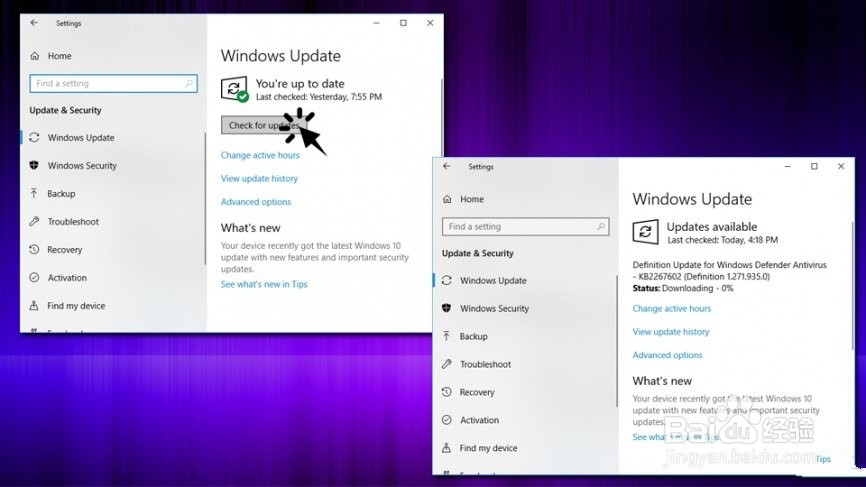Viewport: 866px width, 487px height.
Task: Minimize the right Settings window
Action: [788, 166]
